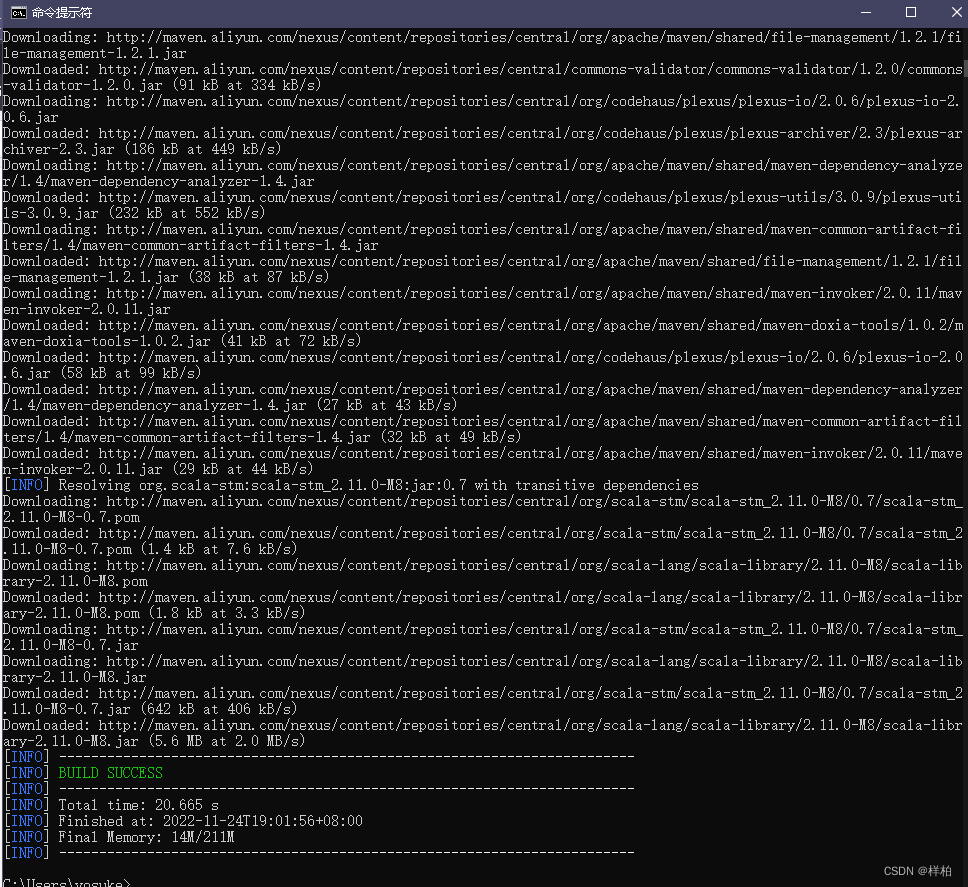968x887 pixels.
Task: Click the '(232 kB at 552 kB/s)' text
Action: pos(187,213)
